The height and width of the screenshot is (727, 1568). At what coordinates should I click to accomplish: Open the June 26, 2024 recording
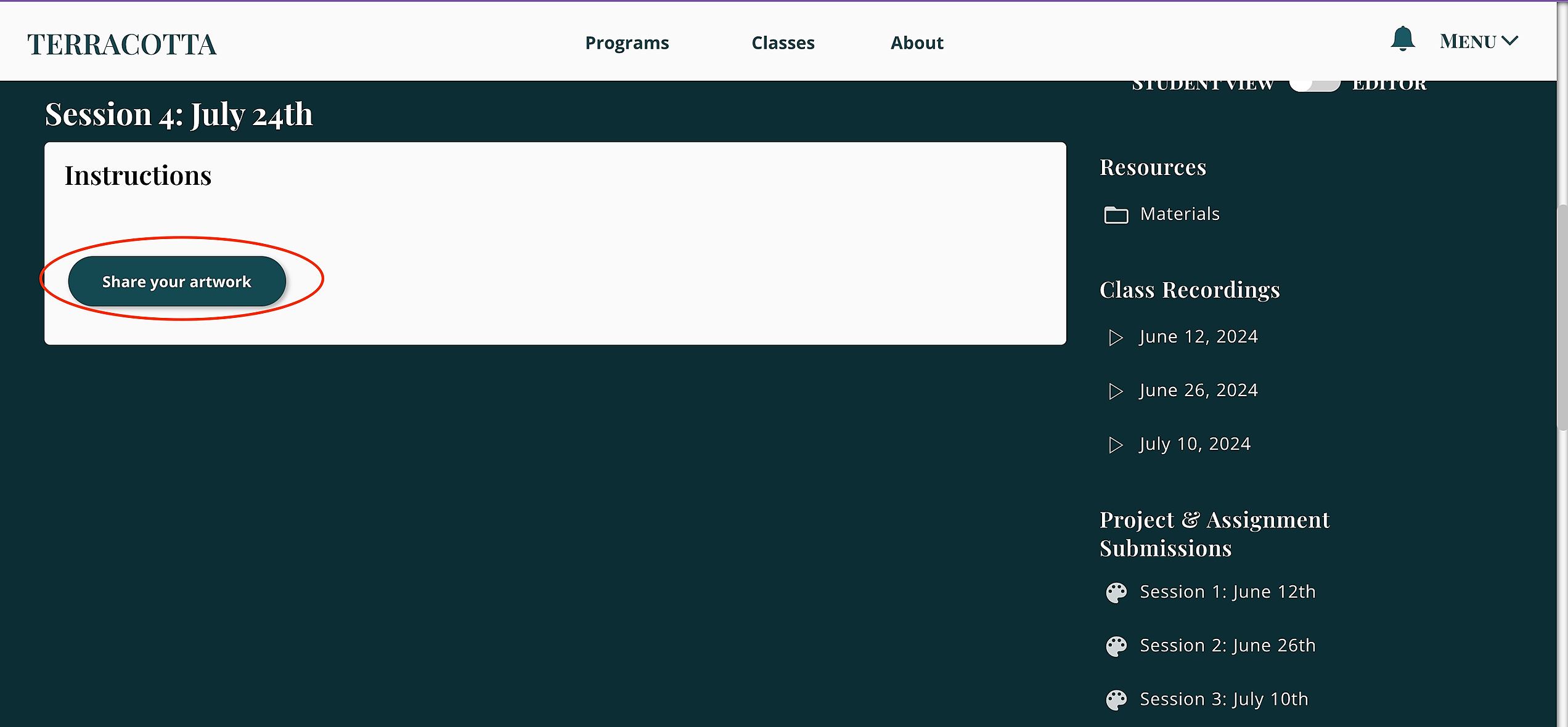coord(1199,390)
